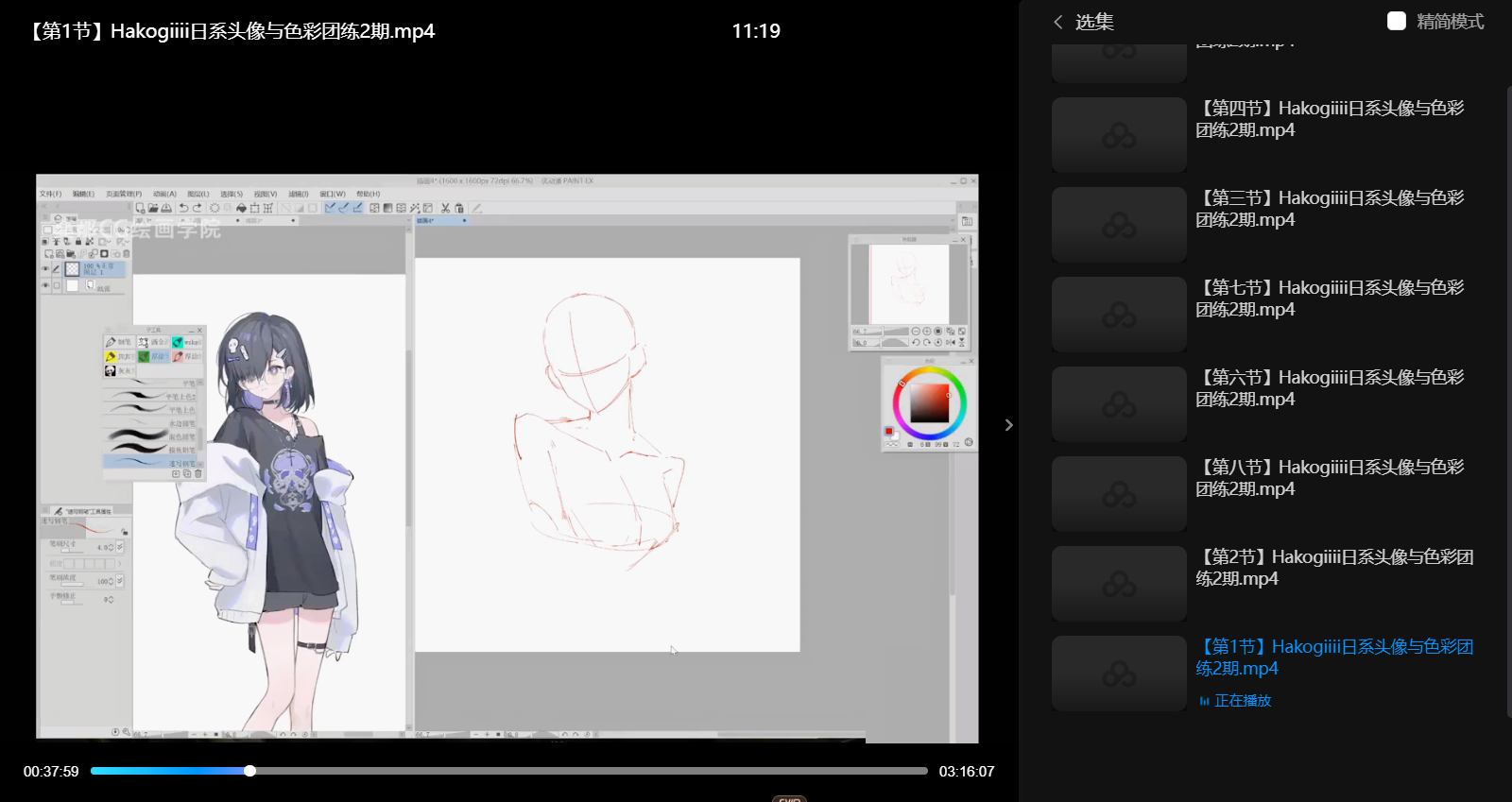Open 编辑(E) menu in the recorded paint app
This screenshot has height=802, width=1512.
coord(83,194)
